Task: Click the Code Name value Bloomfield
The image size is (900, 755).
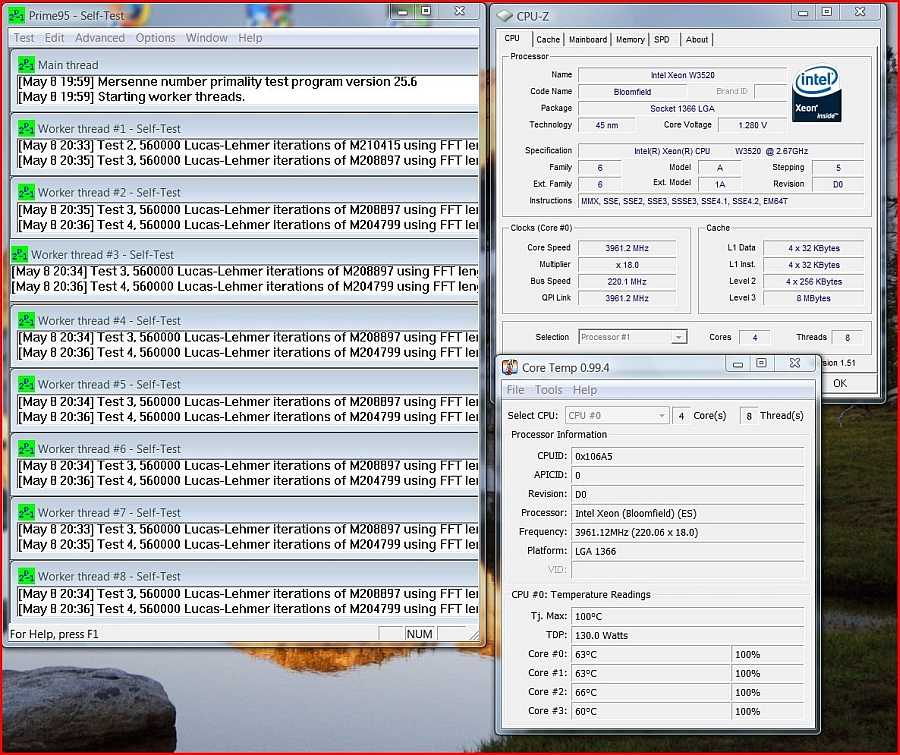Action: coord(632,92)
